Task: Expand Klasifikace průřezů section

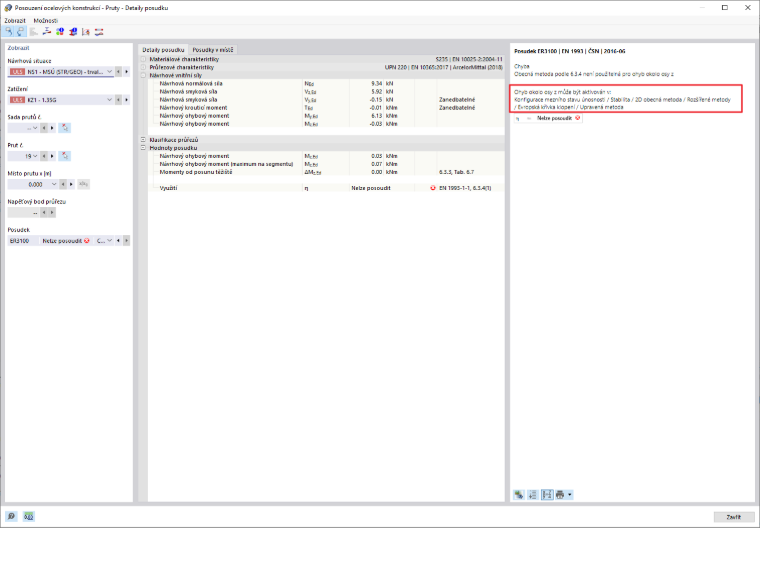Action: [143, 140]
